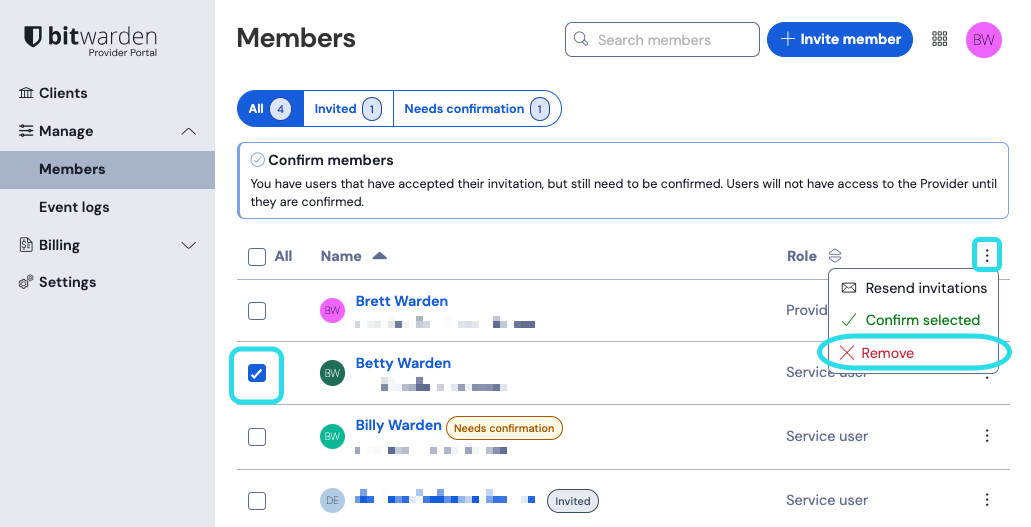Choose Remove from the bulk menu
This screenshot has width=1031, height=527.
click(887, 353)
